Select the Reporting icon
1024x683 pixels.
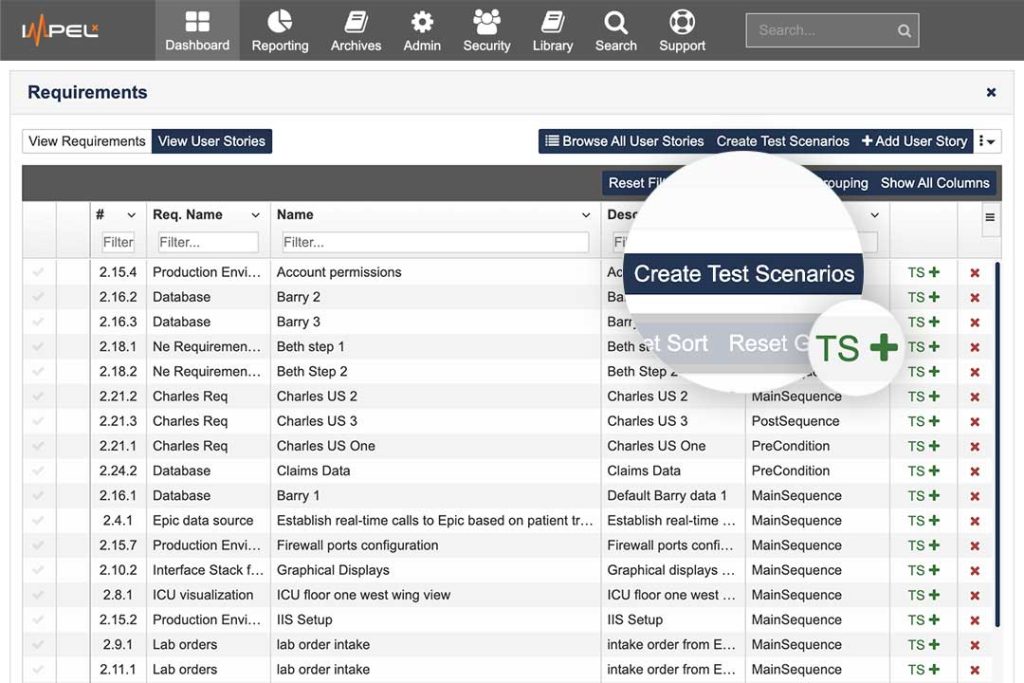tap(279, 30)
